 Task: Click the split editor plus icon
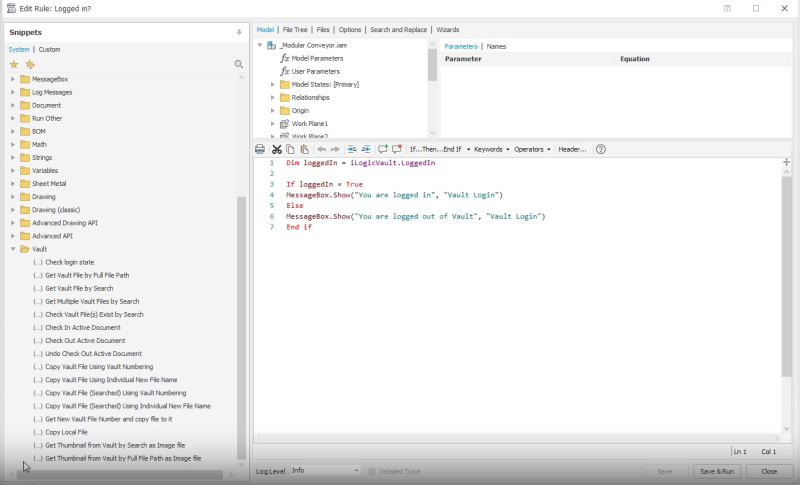786,162
